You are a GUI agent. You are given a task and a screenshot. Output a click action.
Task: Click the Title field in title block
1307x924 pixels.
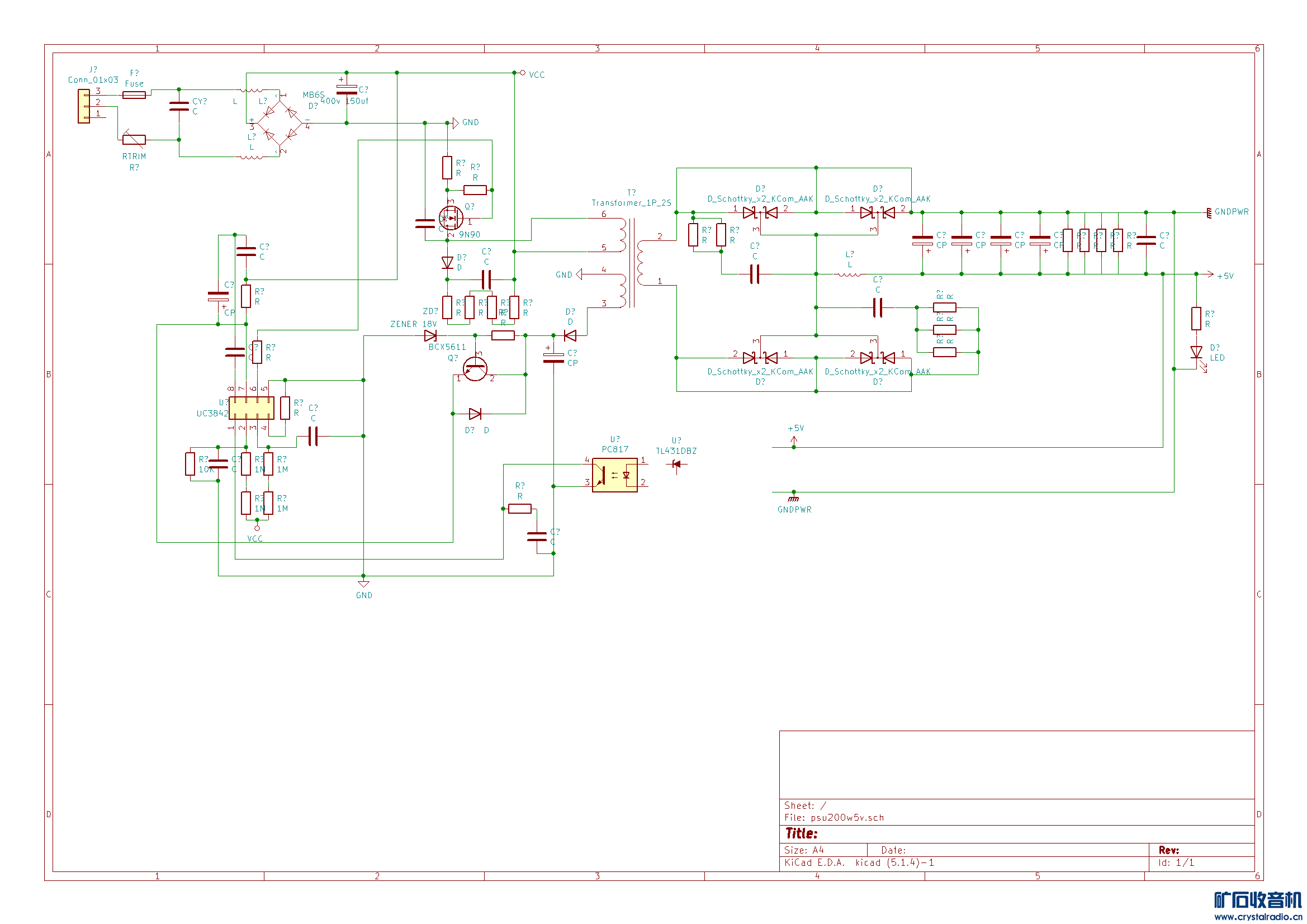tap(801, 833)
